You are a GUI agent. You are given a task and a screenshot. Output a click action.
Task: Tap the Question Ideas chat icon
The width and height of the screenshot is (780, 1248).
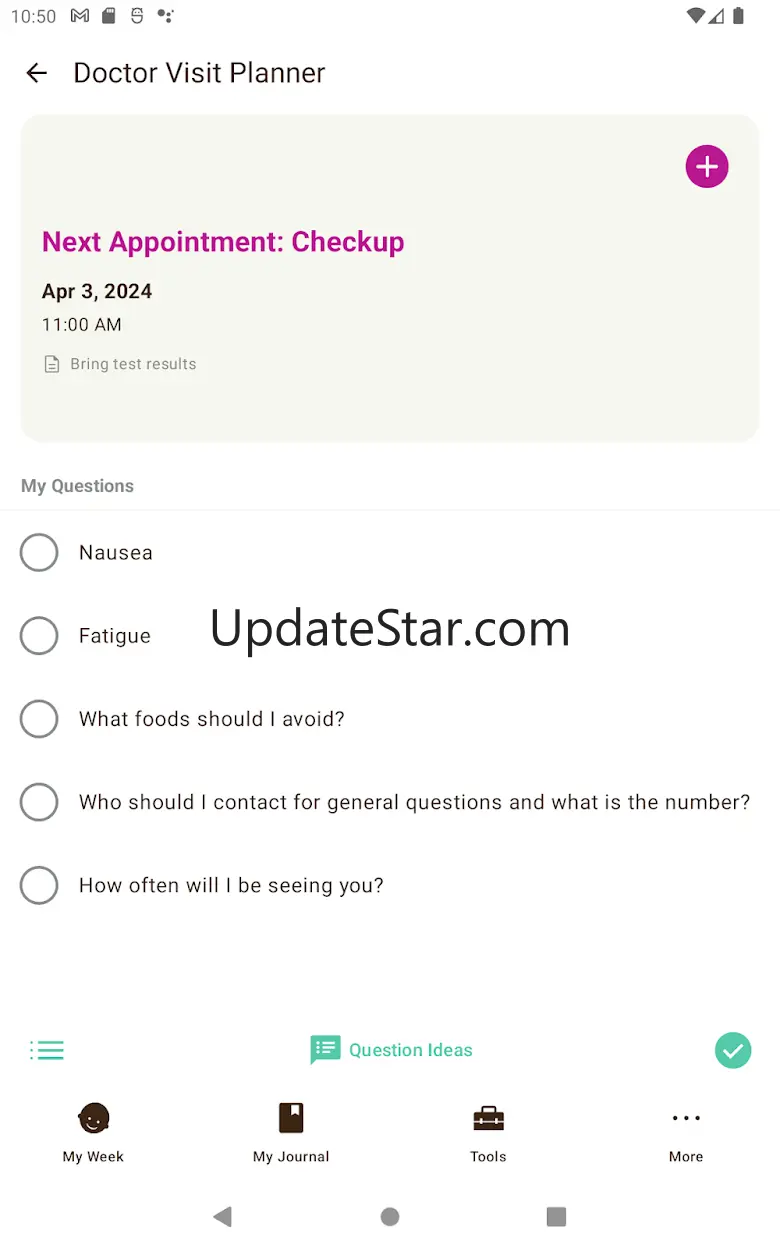click(x=325, y=1050)
